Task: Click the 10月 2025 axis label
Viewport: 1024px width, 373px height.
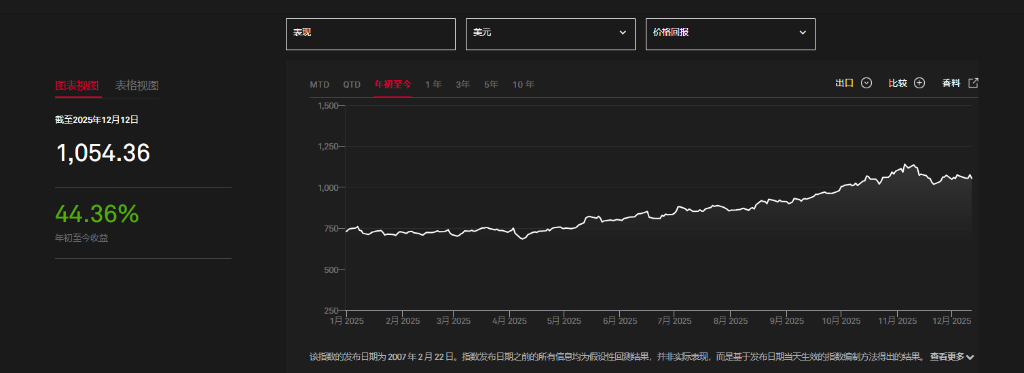Action: click(840, 321)
